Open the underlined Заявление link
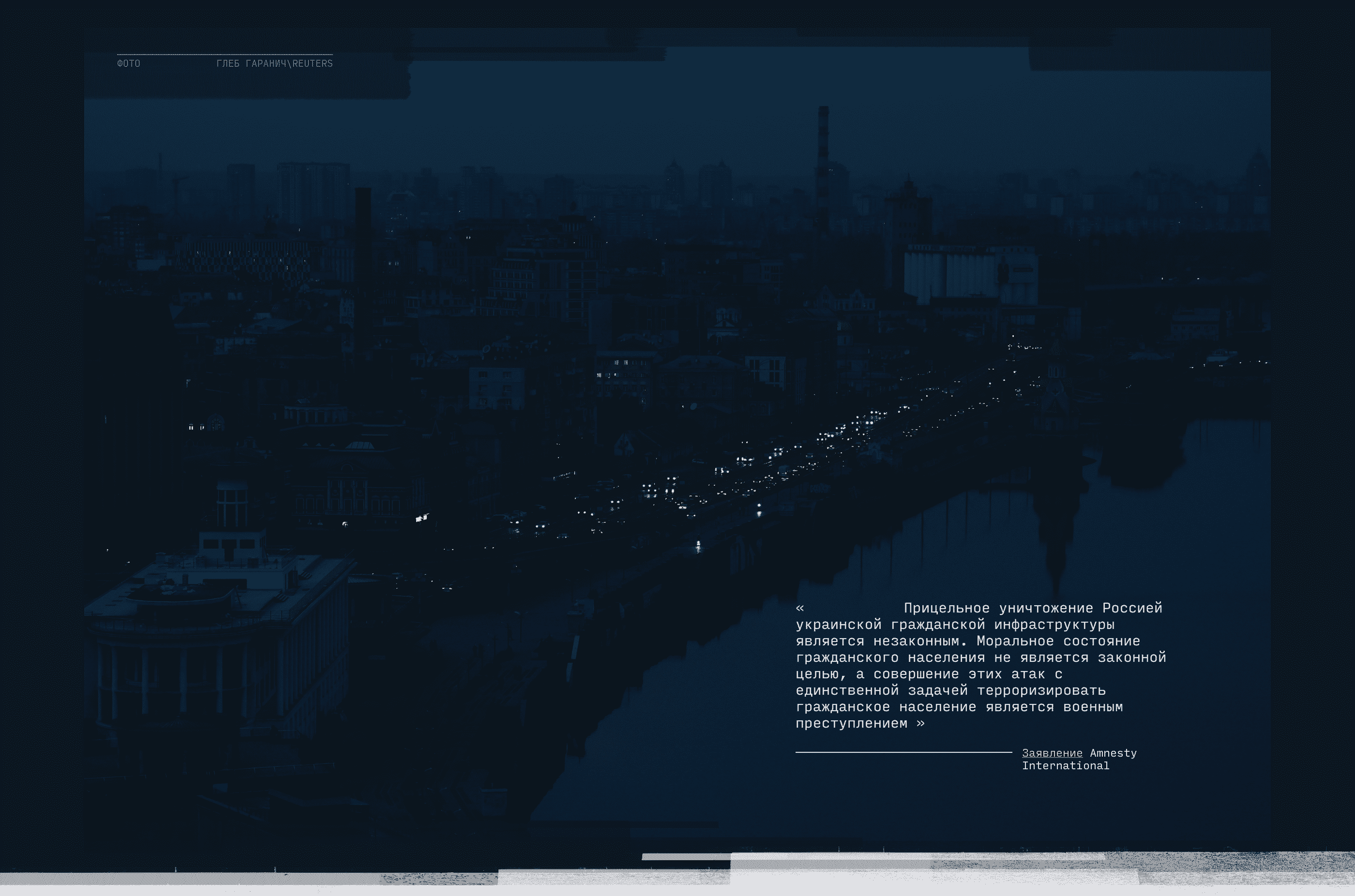The image size is (1355, 896). tap(1052, 753)
